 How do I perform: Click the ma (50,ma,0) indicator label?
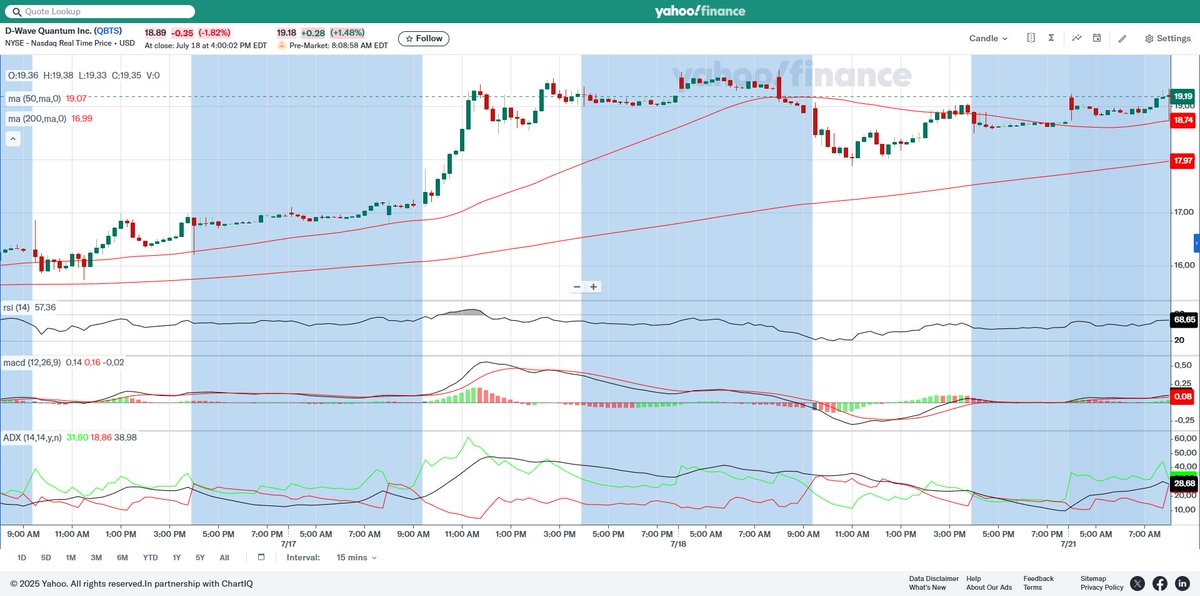34,98
